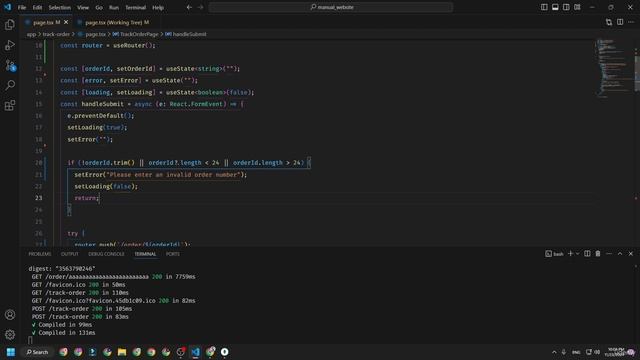Open the launch profile dropdown arrow

pos(577,253)
